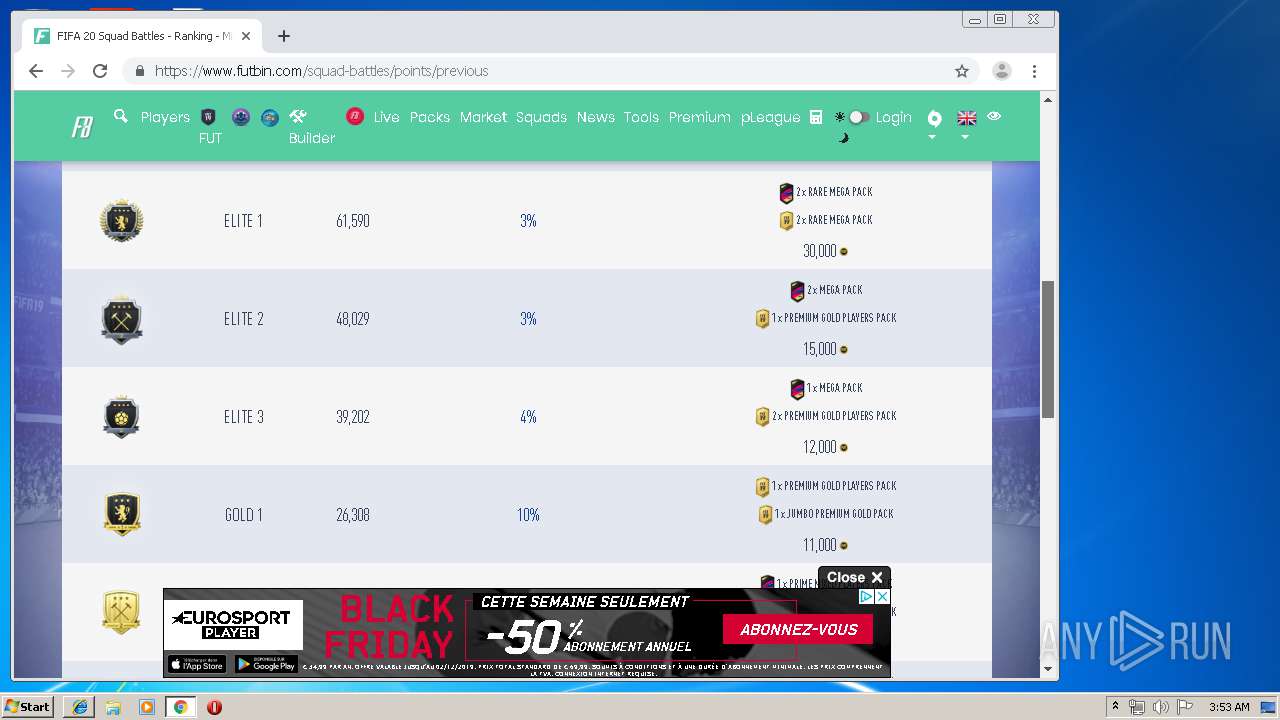Click the eye icon in navbar
This screenshot has height=720, width=1280.
coord(994,116)
